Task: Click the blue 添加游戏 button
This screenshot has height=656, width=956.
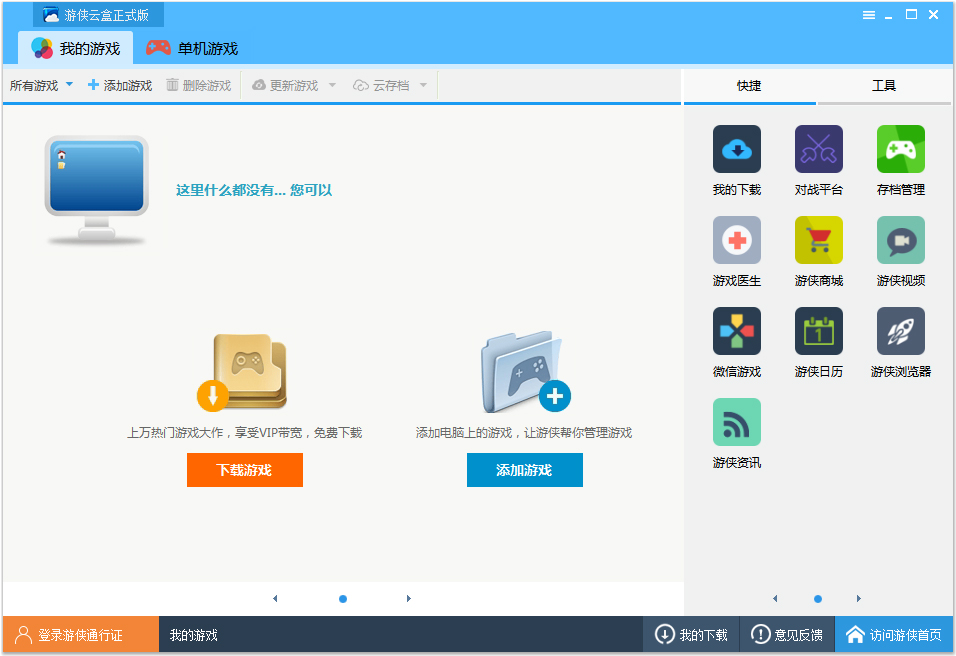Action: pos(525,470)
